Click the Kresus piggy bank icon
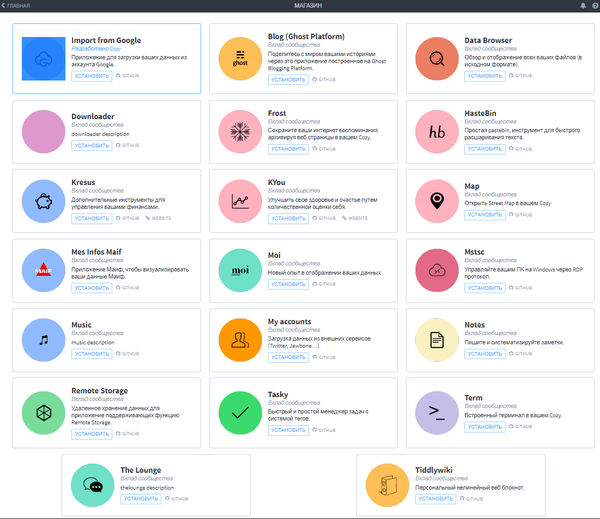Image resolution: width=600 pixels, height=519 pixels. pos(44,201)
